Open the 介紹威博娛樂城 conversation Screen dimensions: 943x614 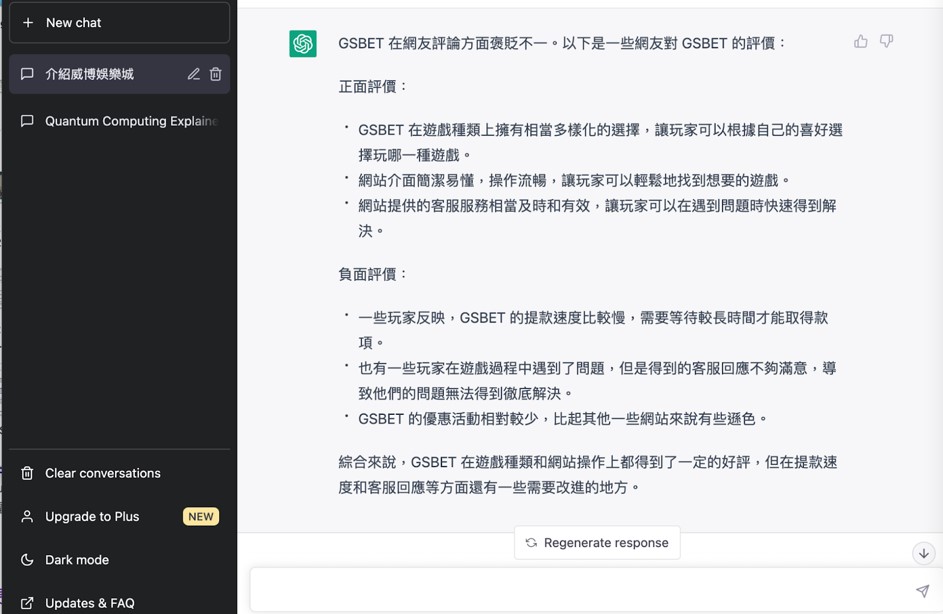[x=119, y=74]
